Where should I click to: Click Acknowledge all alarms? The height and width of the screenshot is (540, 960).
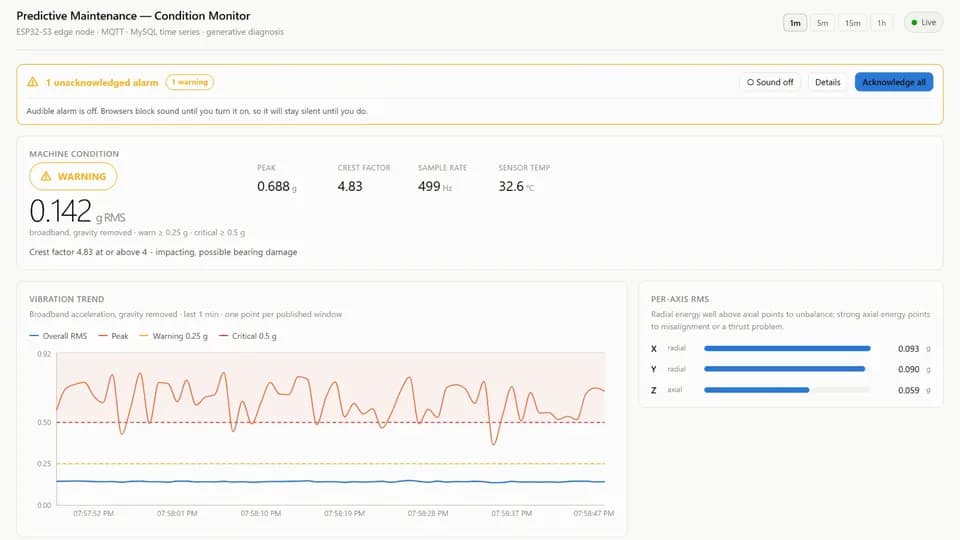point(893,82)
